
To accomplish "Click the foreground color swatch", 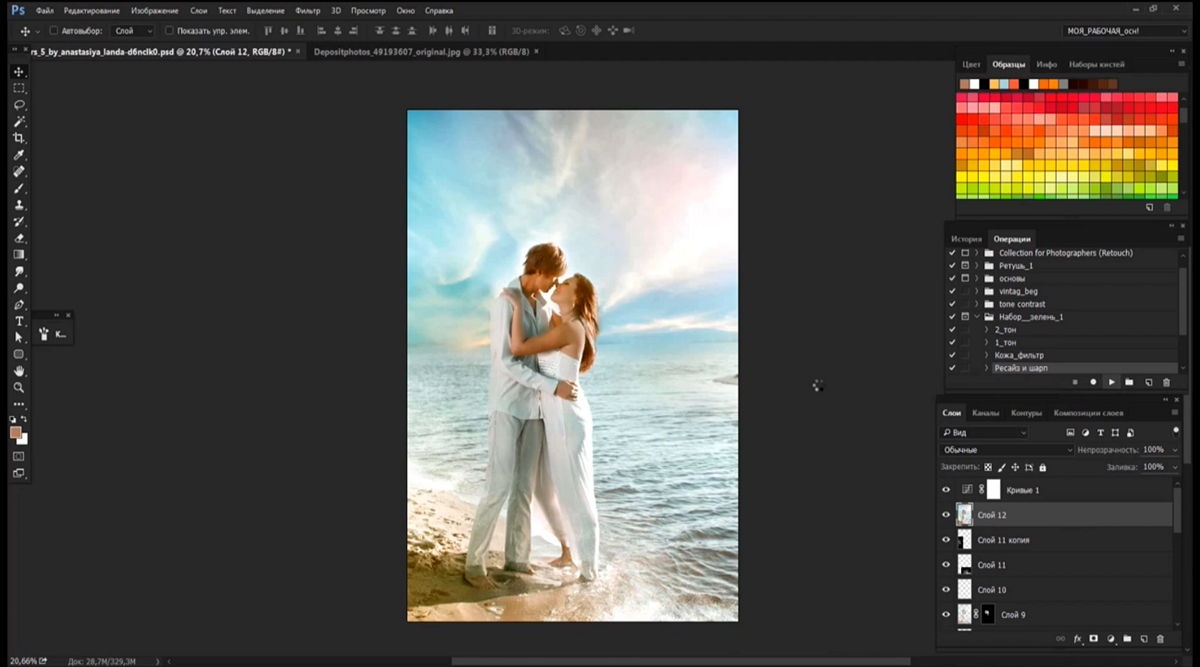I will (x=16, y=432).
